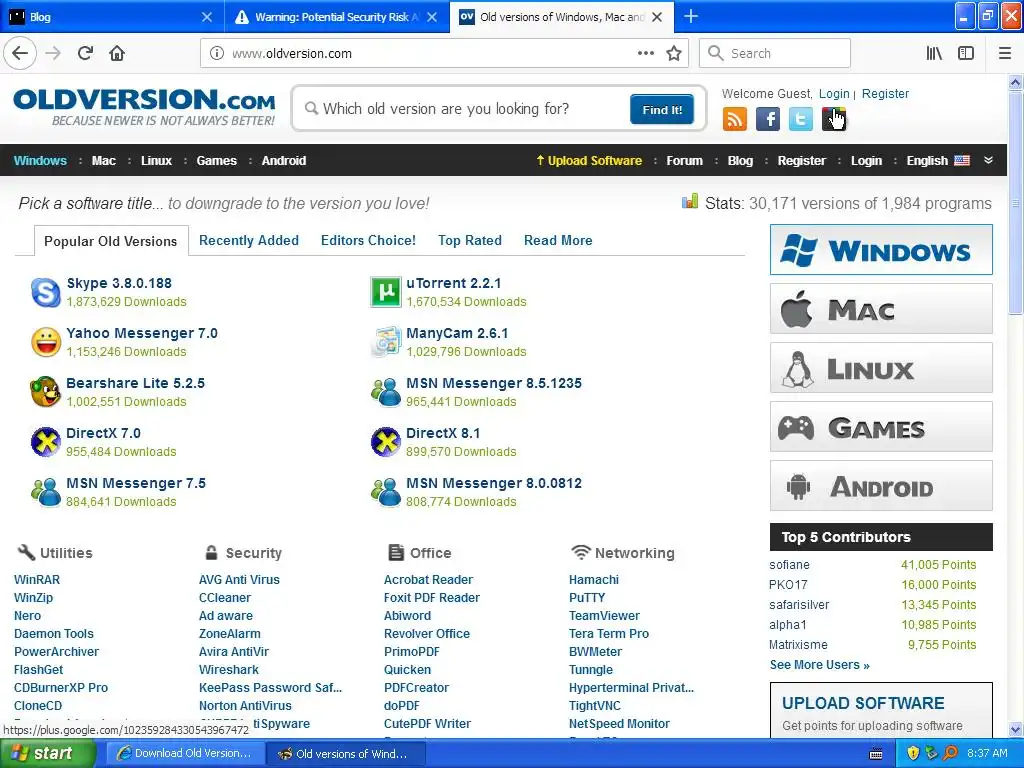Switch to the Warning: Potential Security Risk tab

click(337, 16)
